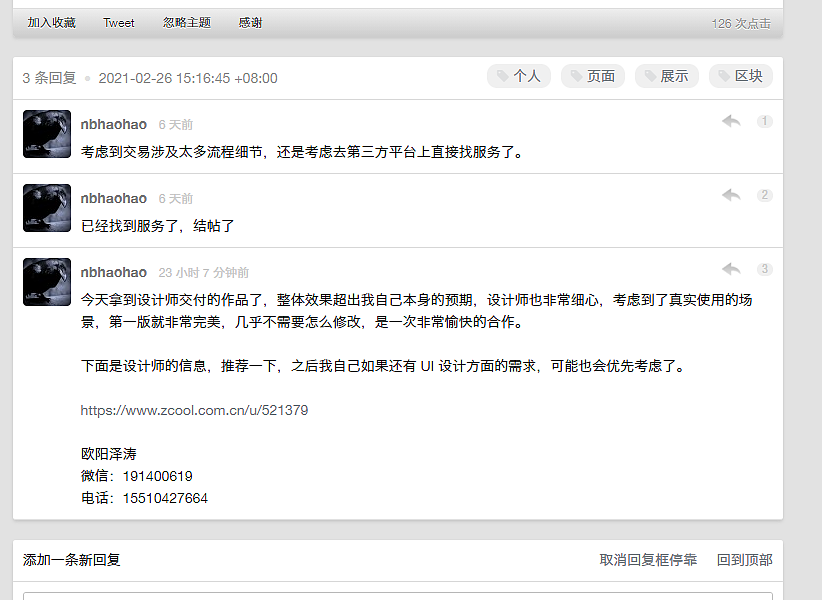
Task: Click 感谢 to thank the poster
Action: [x=250, y=23]
